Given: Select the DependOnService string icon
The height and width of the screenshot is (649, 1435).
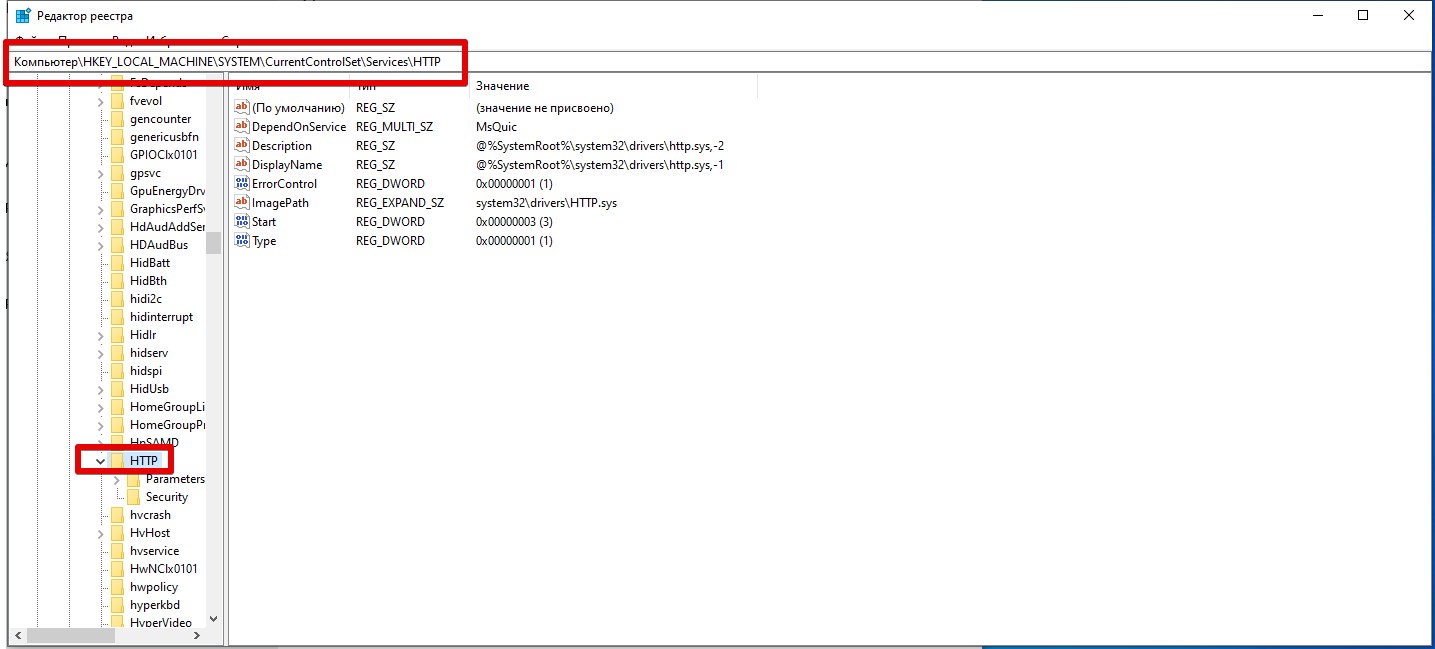Looking at the screenshot, I should click(x=241, y=127).
